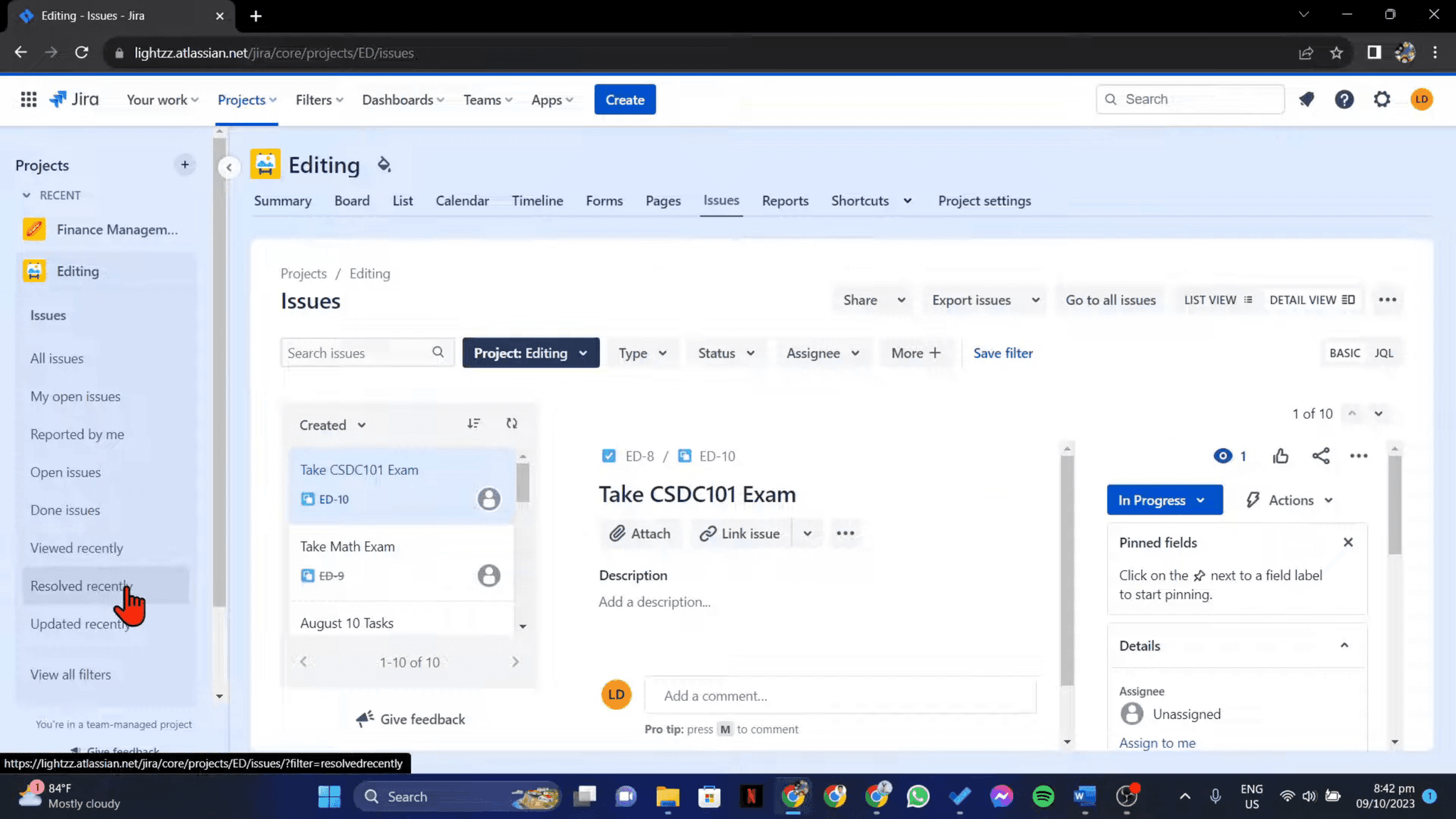
Task: Open the Reports tab
Action: (785, 200)
